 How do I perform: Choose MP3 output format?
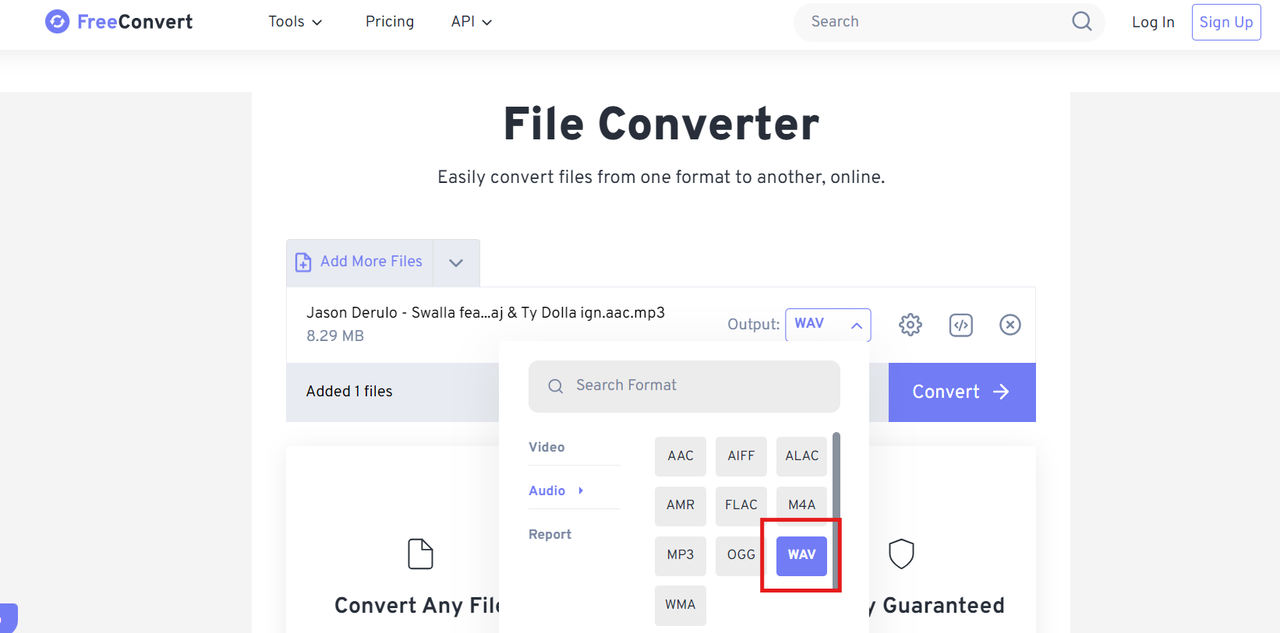point(681,555)
